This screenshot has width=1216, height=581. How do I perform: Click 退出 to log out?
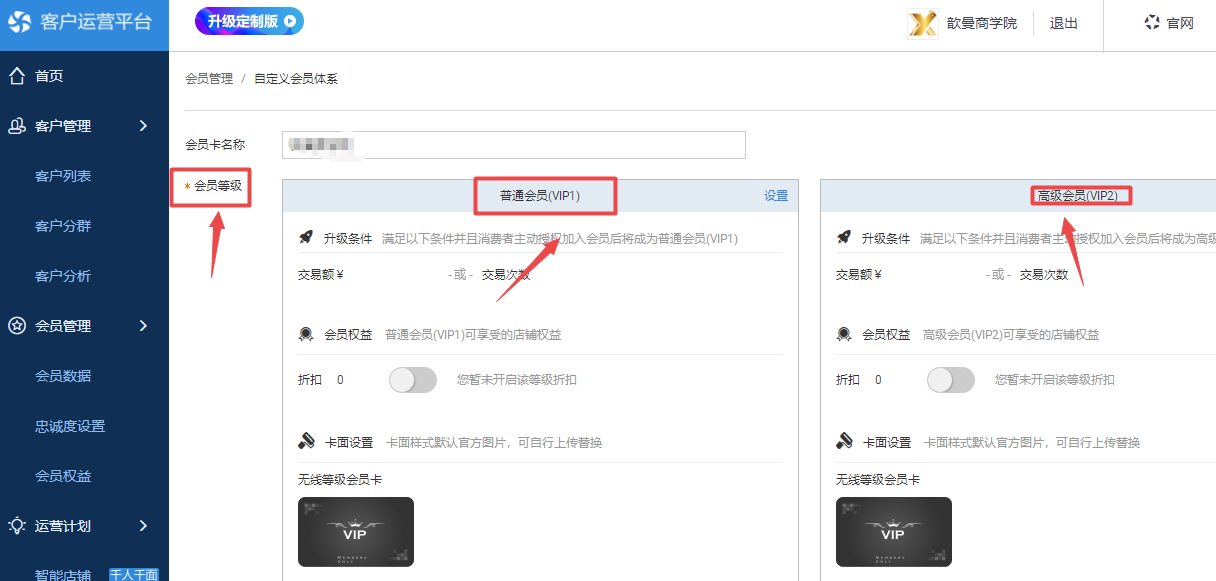tap(1064, 23)
